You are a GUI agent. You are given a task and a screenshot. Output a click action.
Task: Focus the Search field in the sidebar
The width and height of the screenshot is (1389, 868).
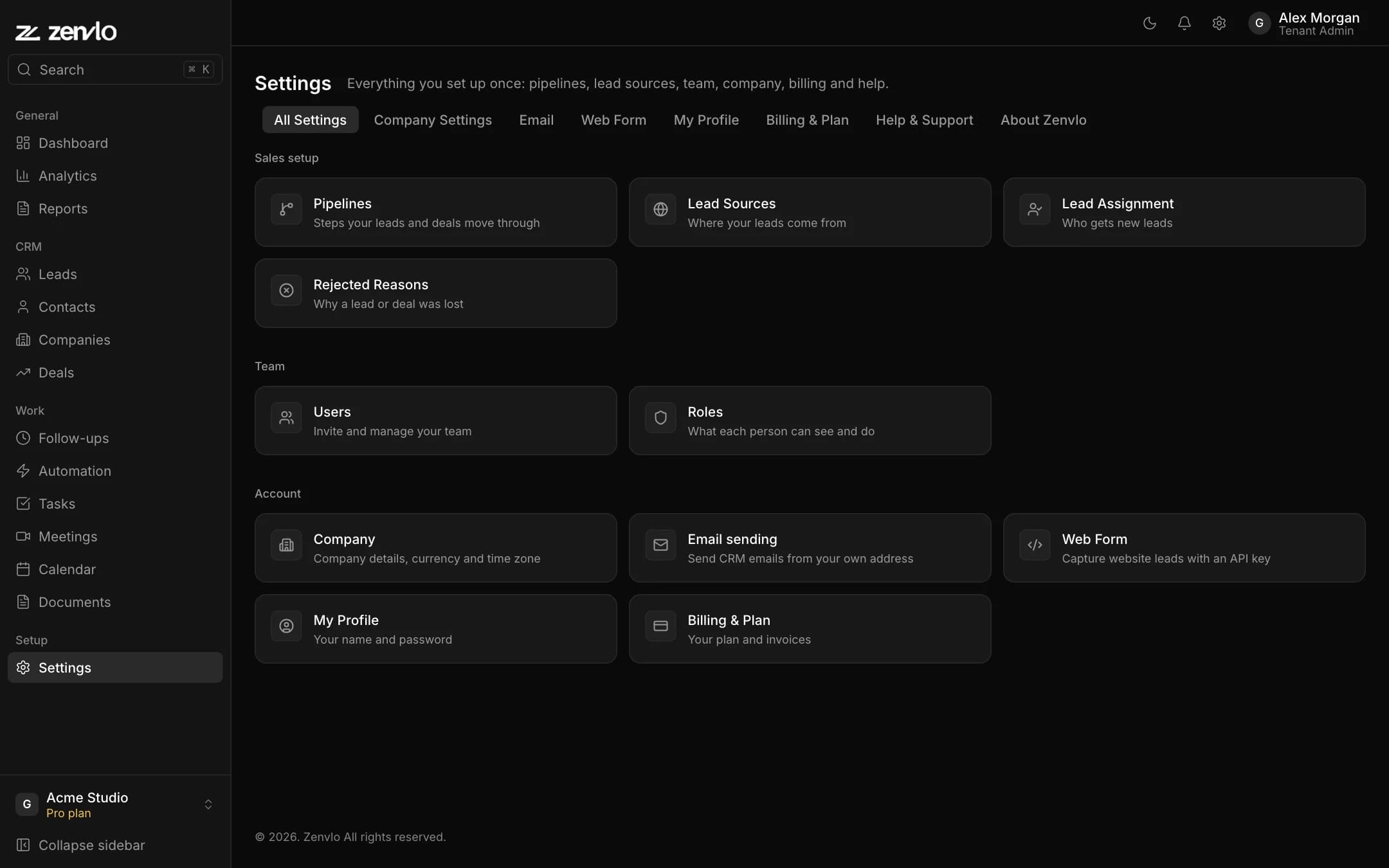tap(115, 69)
